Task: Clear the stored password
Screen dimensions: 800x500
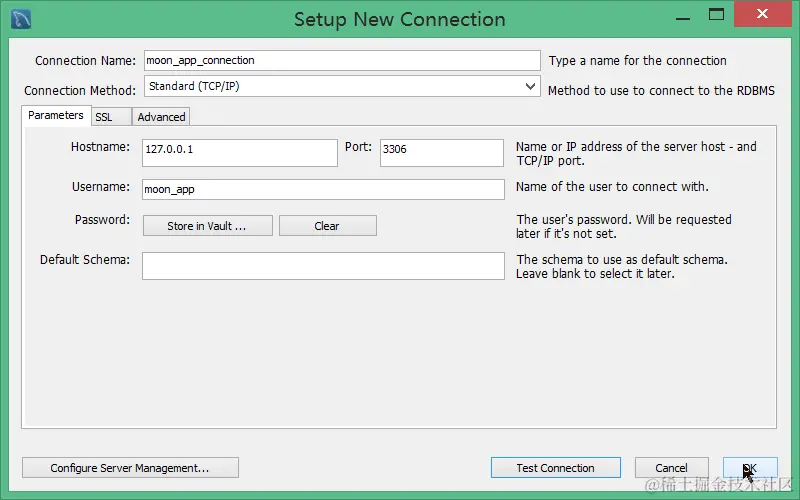Action: tap(328, 226)
